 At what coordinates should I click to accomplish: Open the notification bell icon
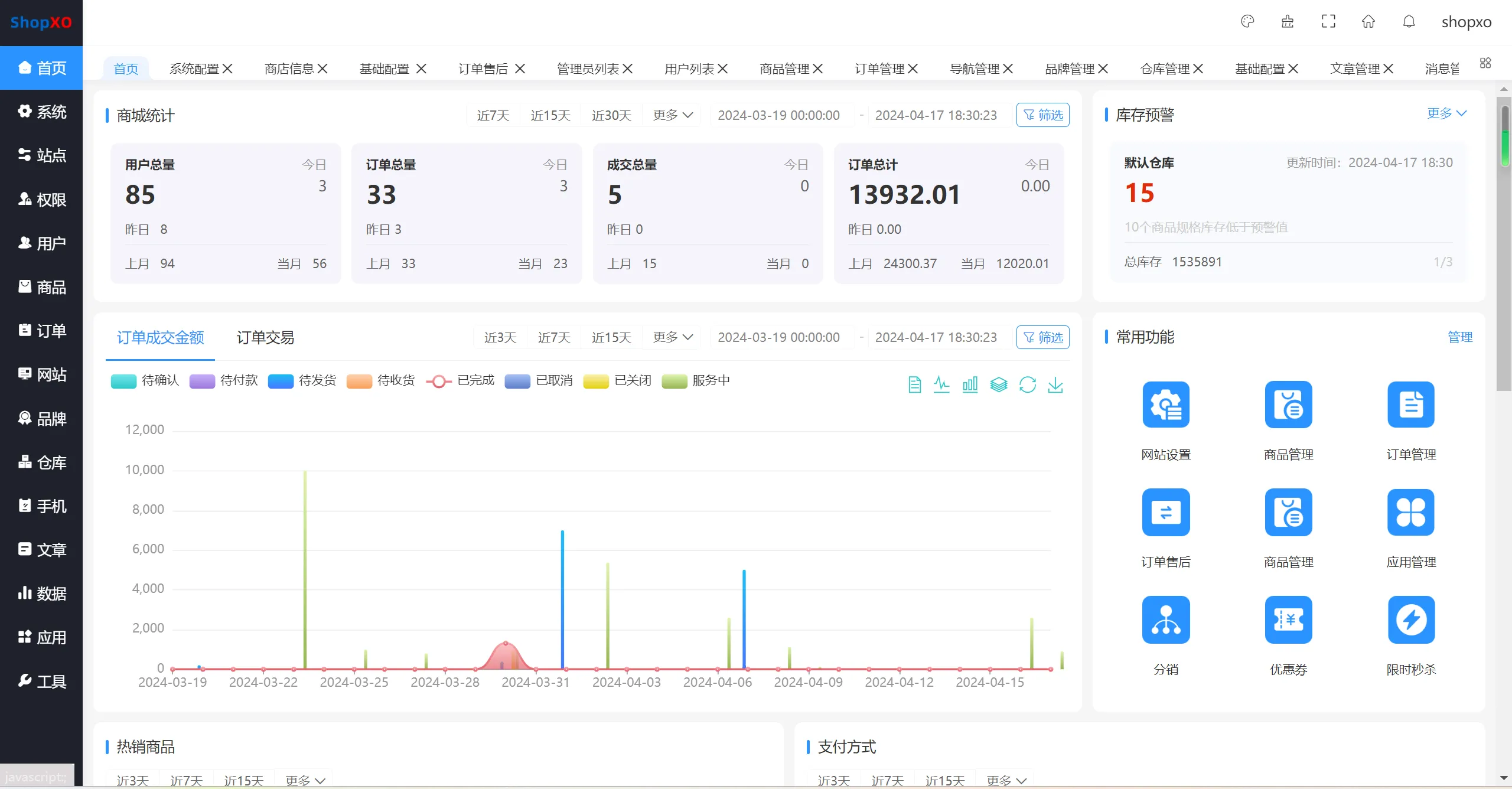tap(1409, 22)
